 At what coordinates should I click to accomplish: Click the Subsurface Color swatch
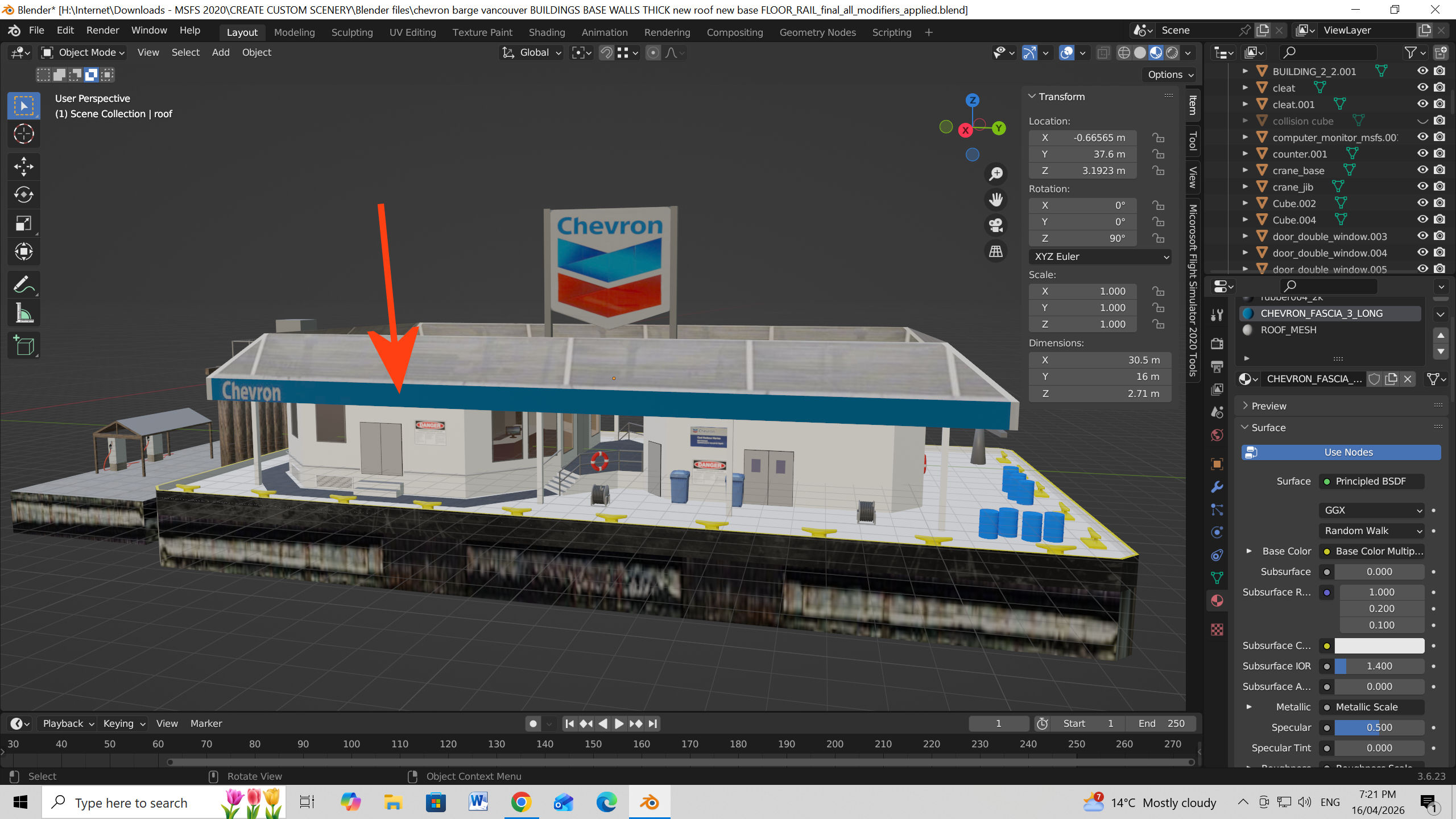1379,646
